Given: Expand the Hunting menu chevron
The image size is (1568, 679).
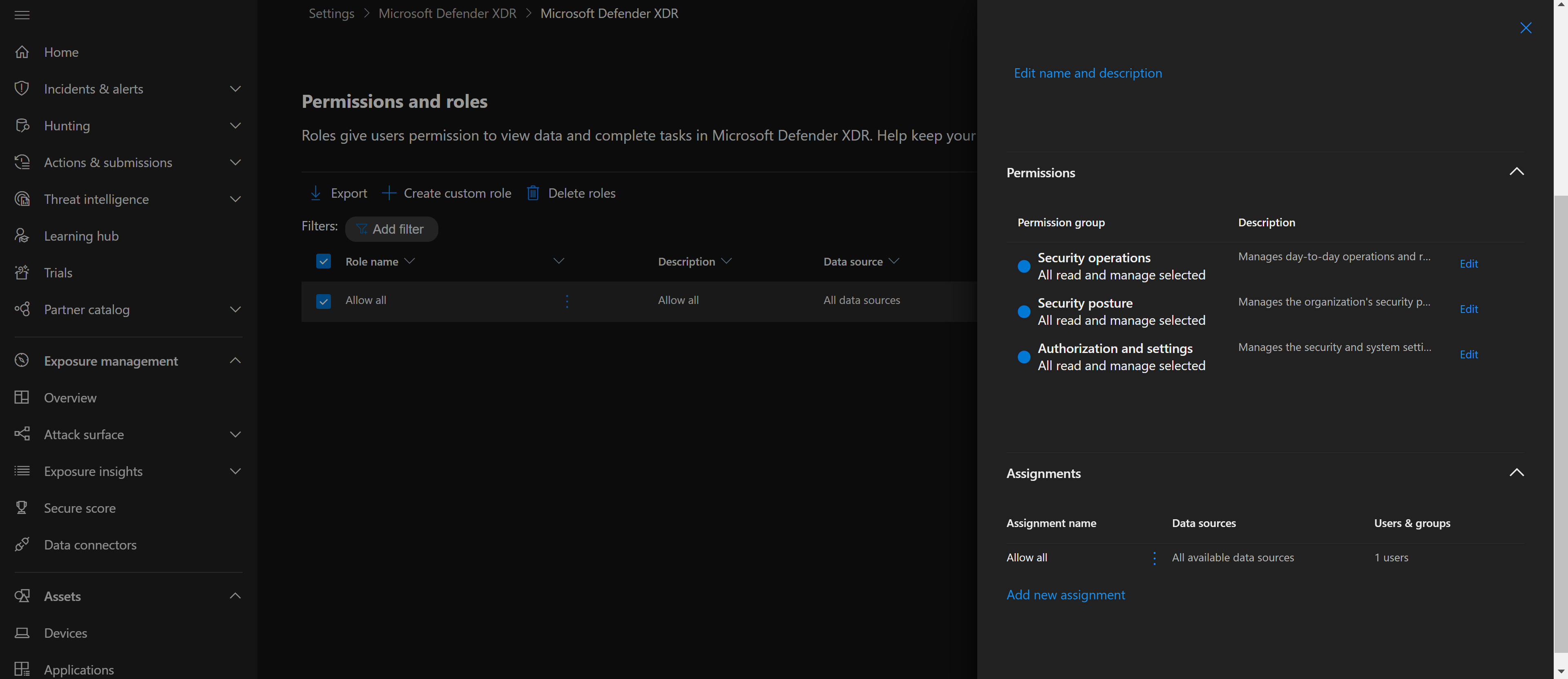Looking at the screenshot, I should (236, 126).
